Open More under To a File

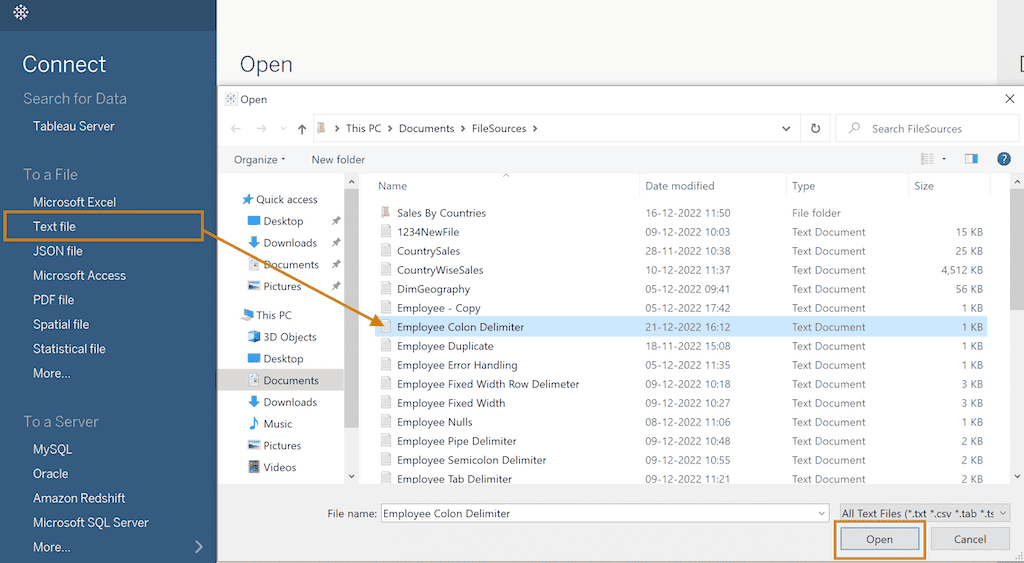point(52,374)
